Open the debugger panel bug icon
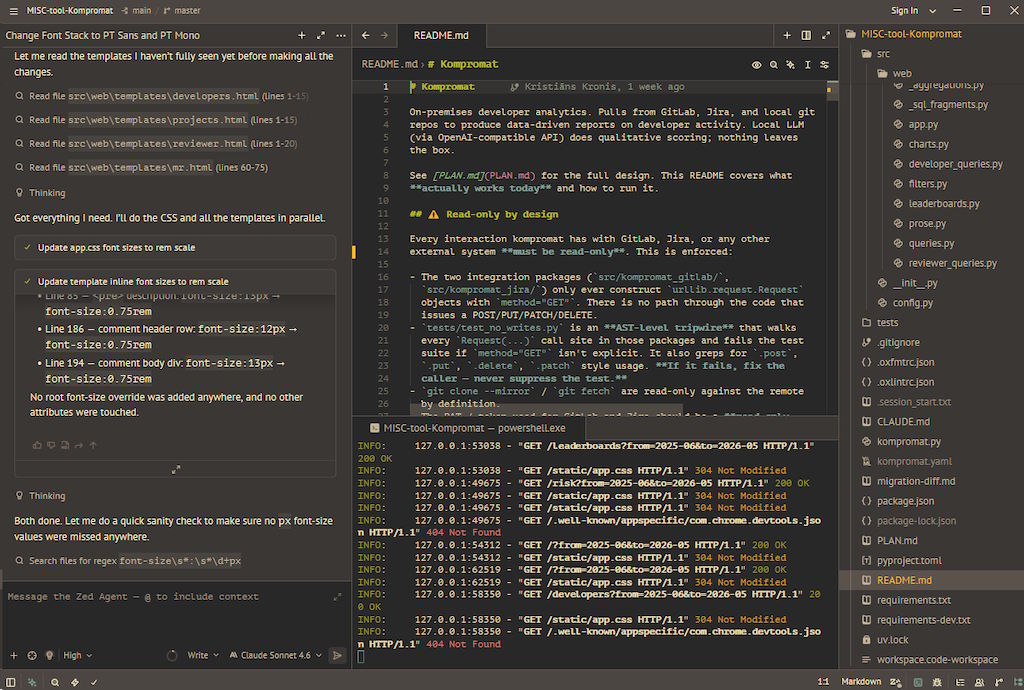 (937, 682)
